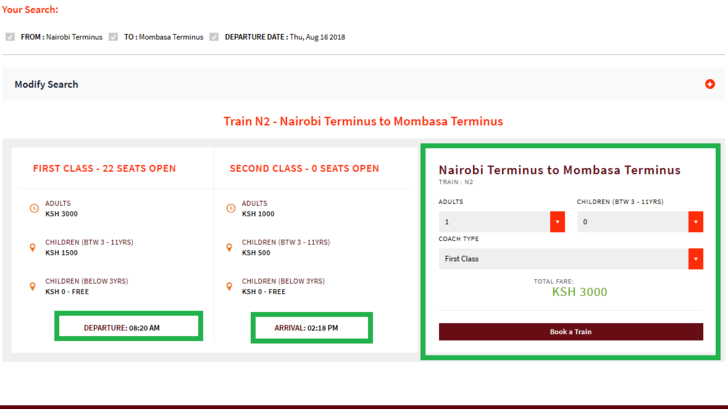Click clock icon beside Second Class adults fare
The height and width of the screenshot is (409, 728).
[231, 208]
